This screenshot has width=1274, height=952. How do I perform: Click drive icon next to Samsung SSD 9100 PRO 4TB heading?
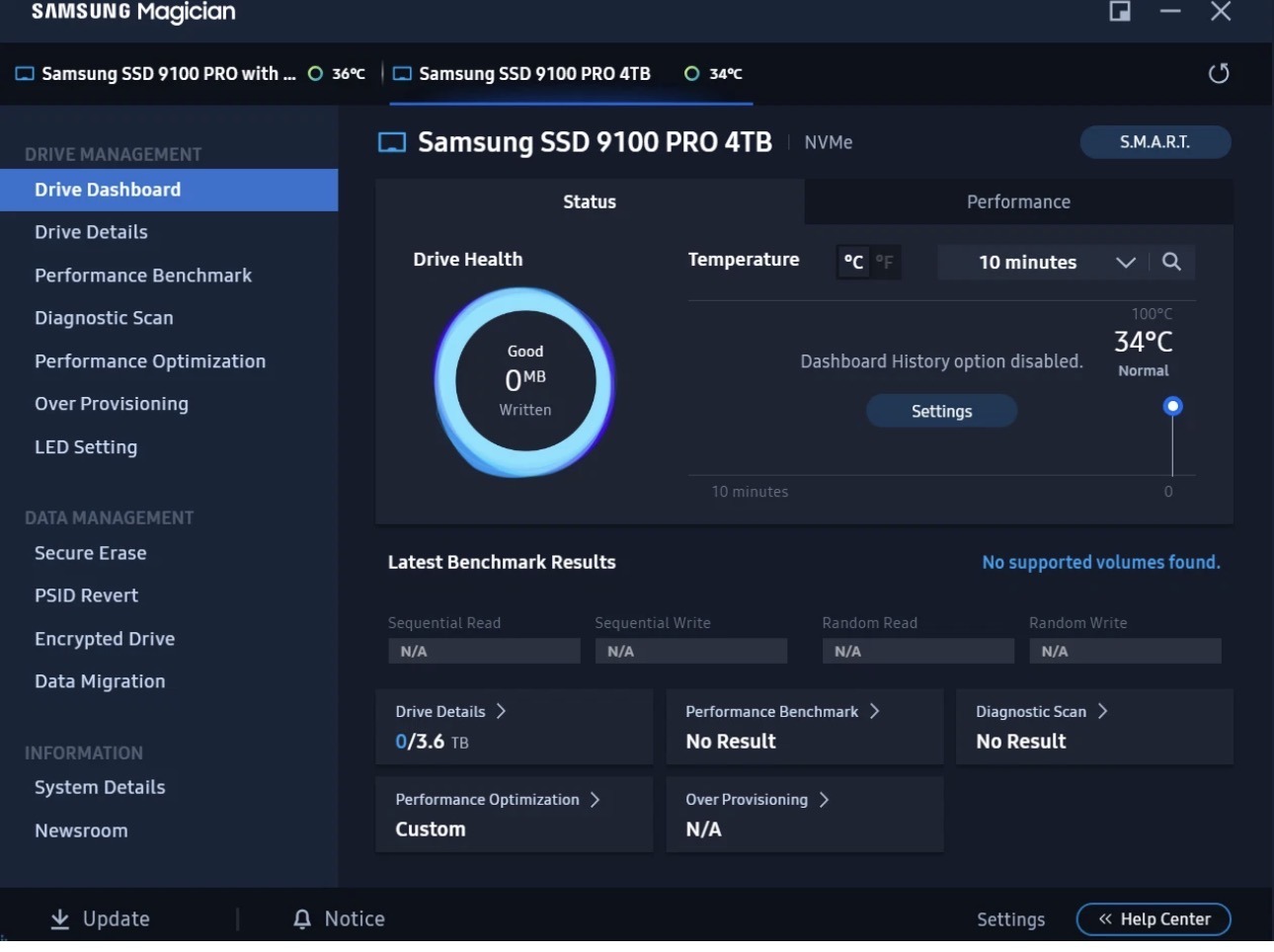coord(392,143)
